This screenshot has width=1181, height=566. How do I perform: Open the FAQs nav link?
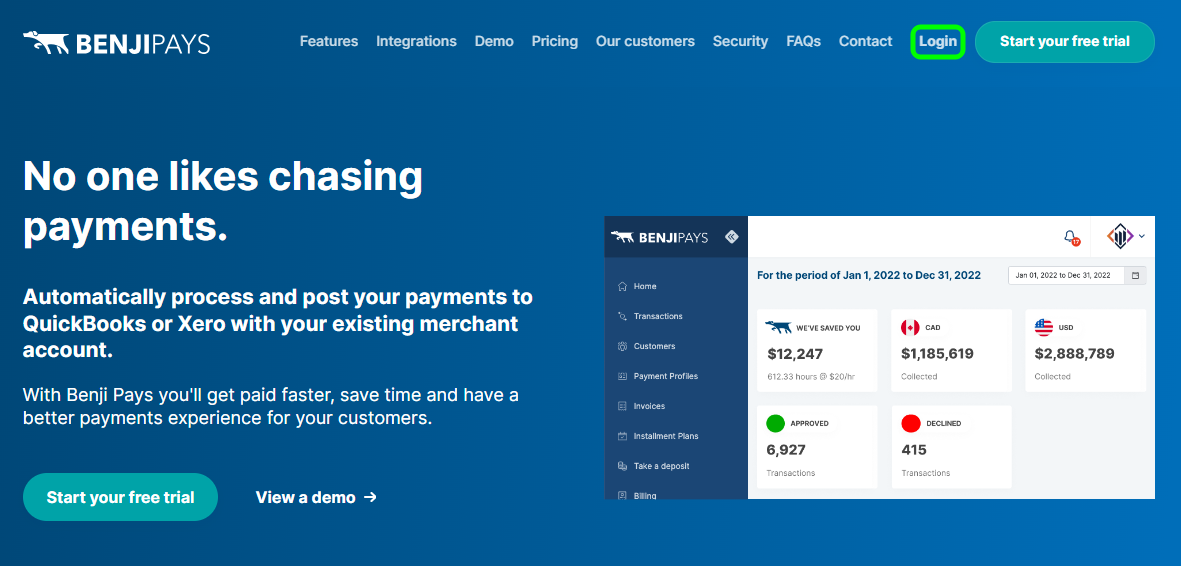[x=804, y=41]
